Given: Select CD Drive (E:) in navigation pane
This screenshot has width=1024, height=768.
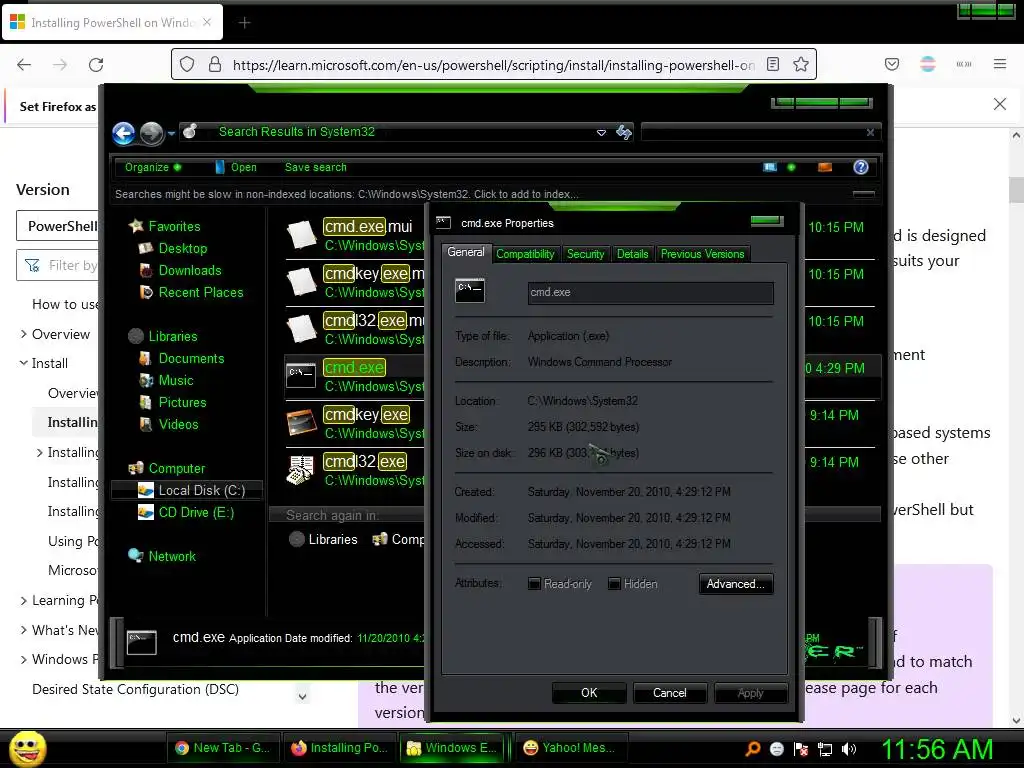Looking at the screenshot, I should coord(185,512).
